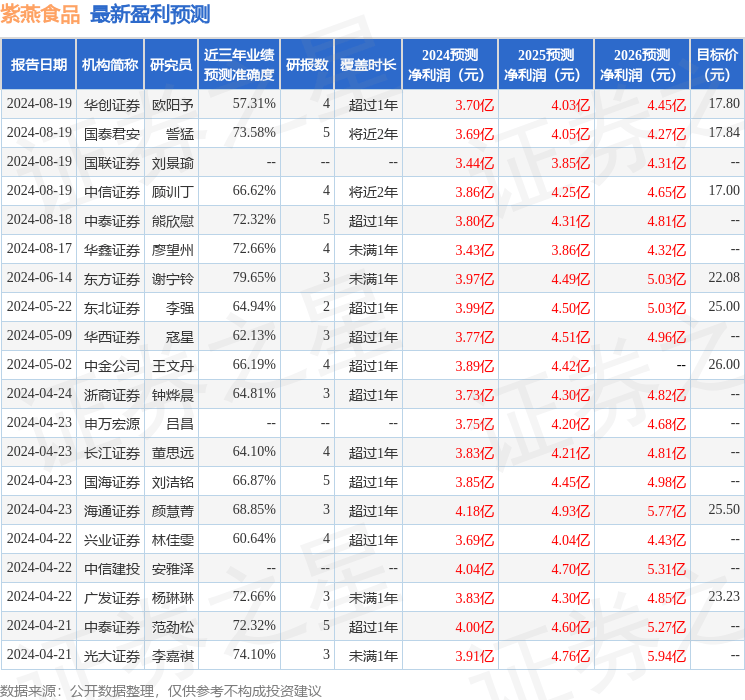The width and height of the screenshot is (745, 700).
Task: Click the target price 23.23
Action: pos(724,596)
